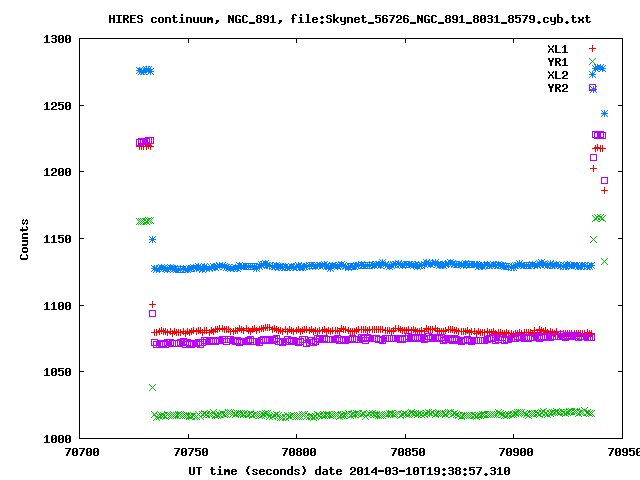
Task: Click the 70850 x-axis tick label
Action: 408,452
